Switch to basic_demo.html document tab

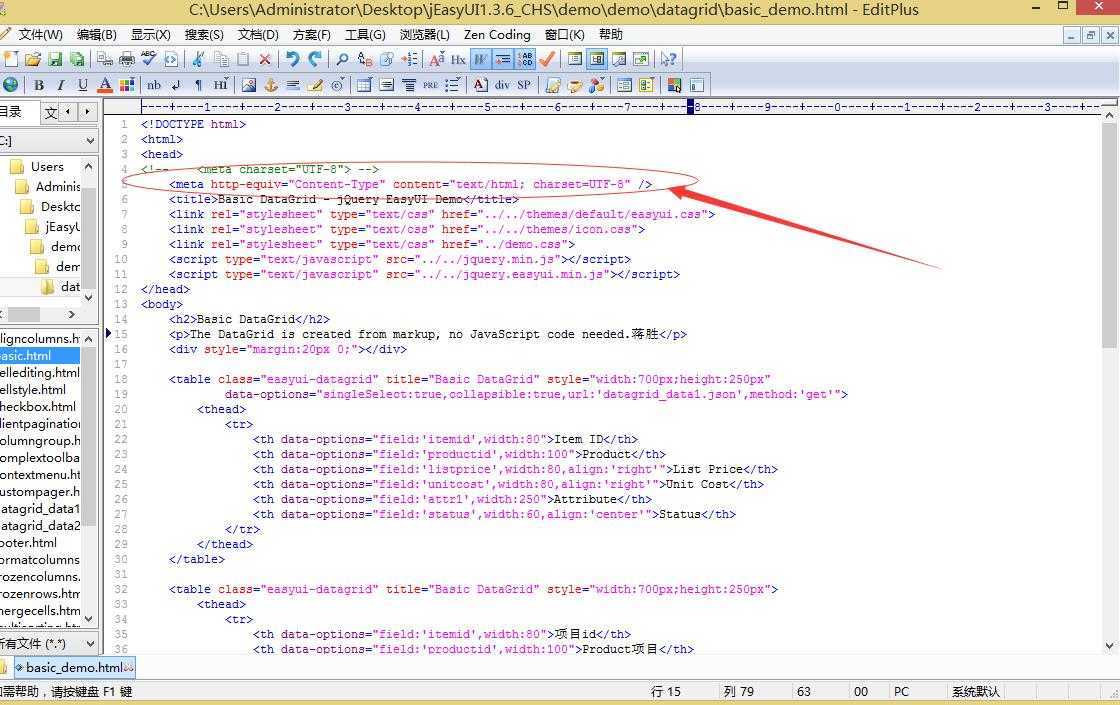74,667
